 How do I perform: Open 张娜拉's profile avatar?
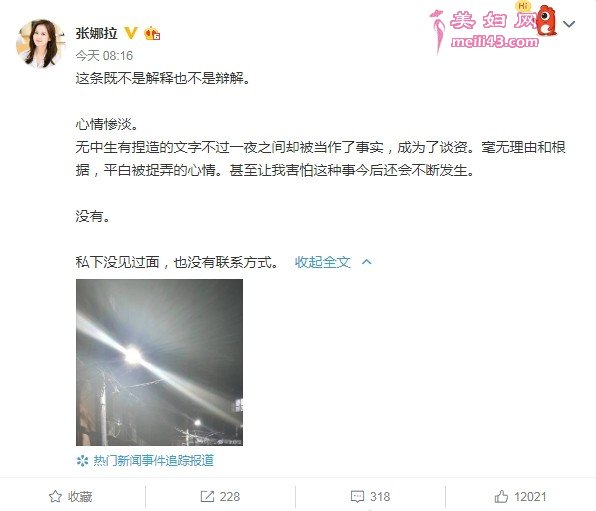[x=41, y=43]
